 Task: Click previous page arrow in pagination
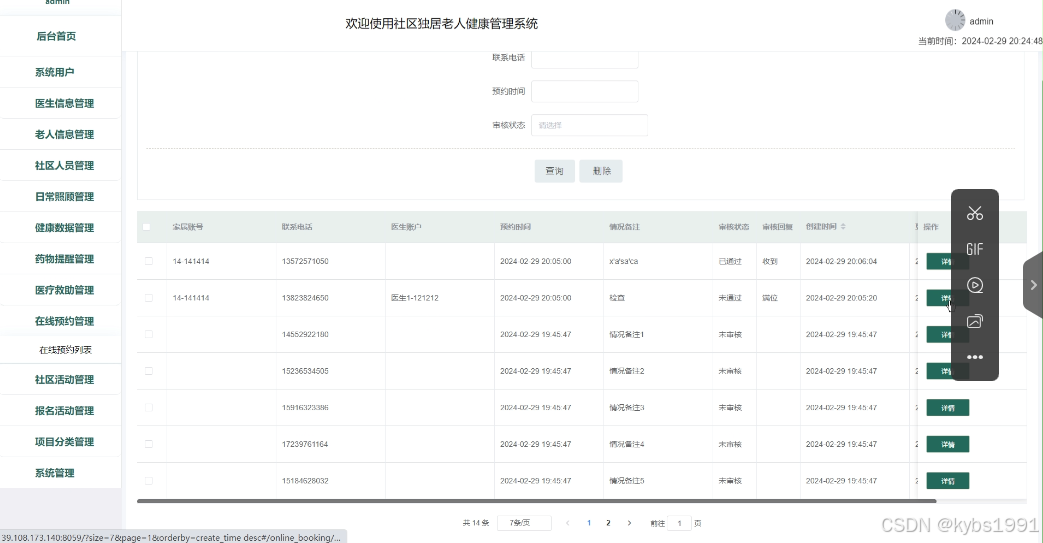click(x=567, y=523)
